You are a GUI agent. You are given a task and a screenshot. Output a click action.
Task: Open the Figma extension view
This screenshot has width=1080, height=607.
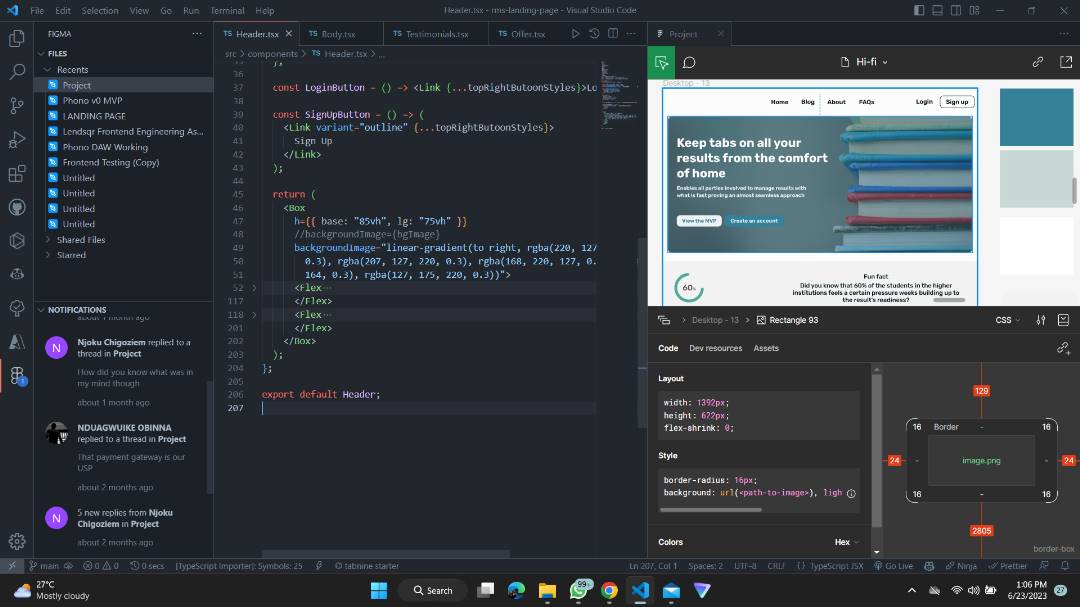17,375
